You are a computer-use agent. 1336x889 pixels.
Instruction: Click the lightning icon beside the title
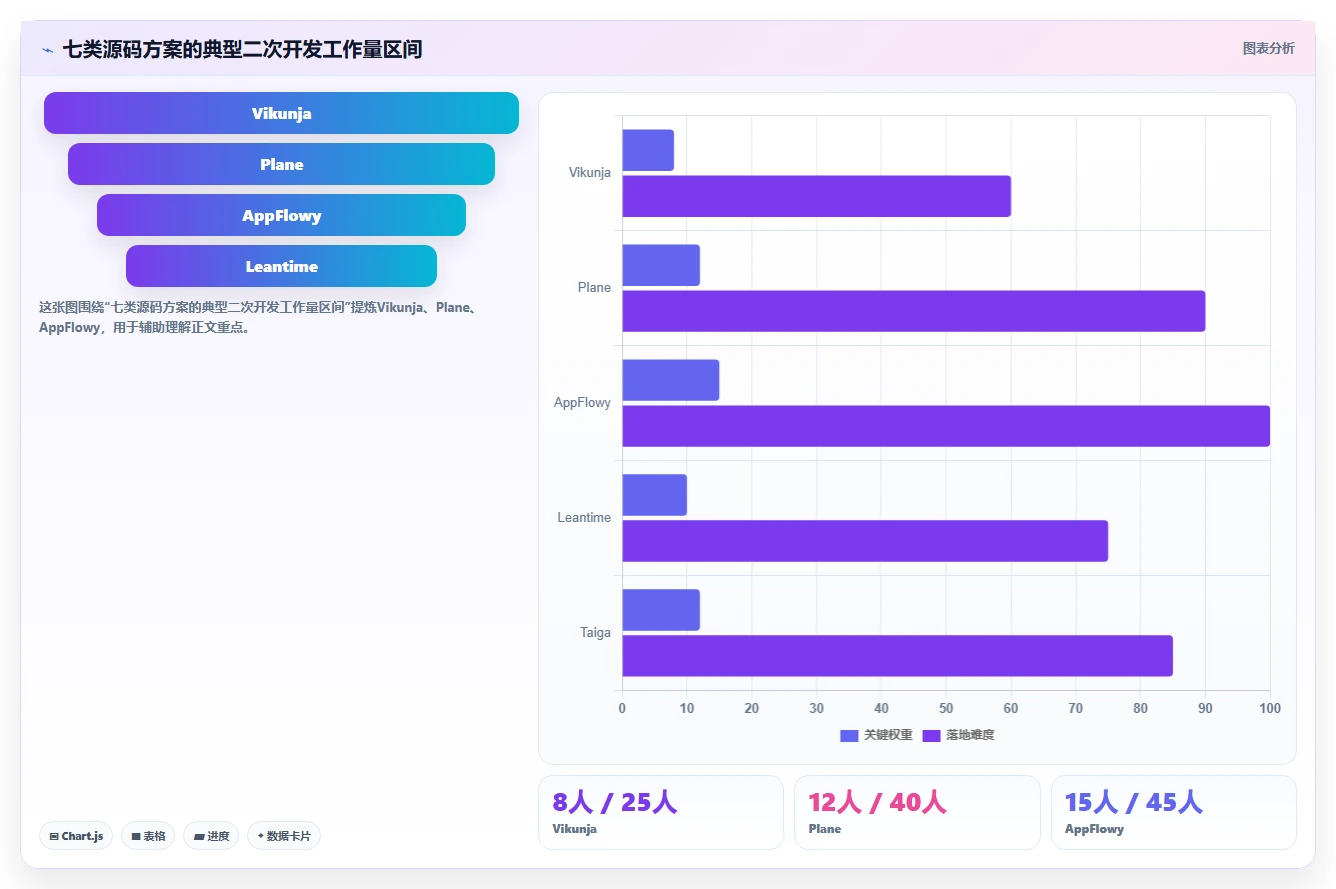[x=47, y=49]
